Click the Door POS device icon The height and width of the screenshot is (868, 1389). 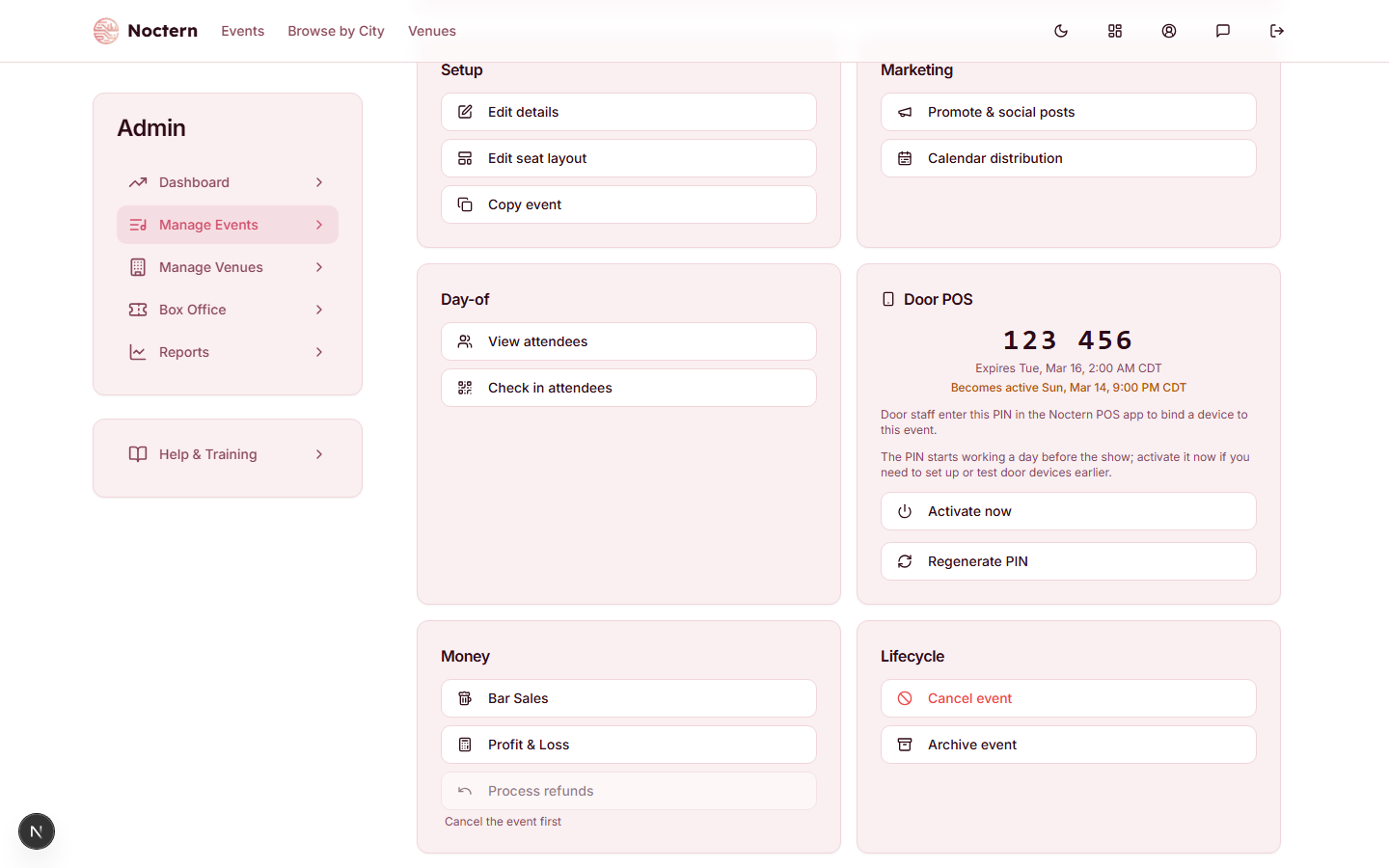888,299
